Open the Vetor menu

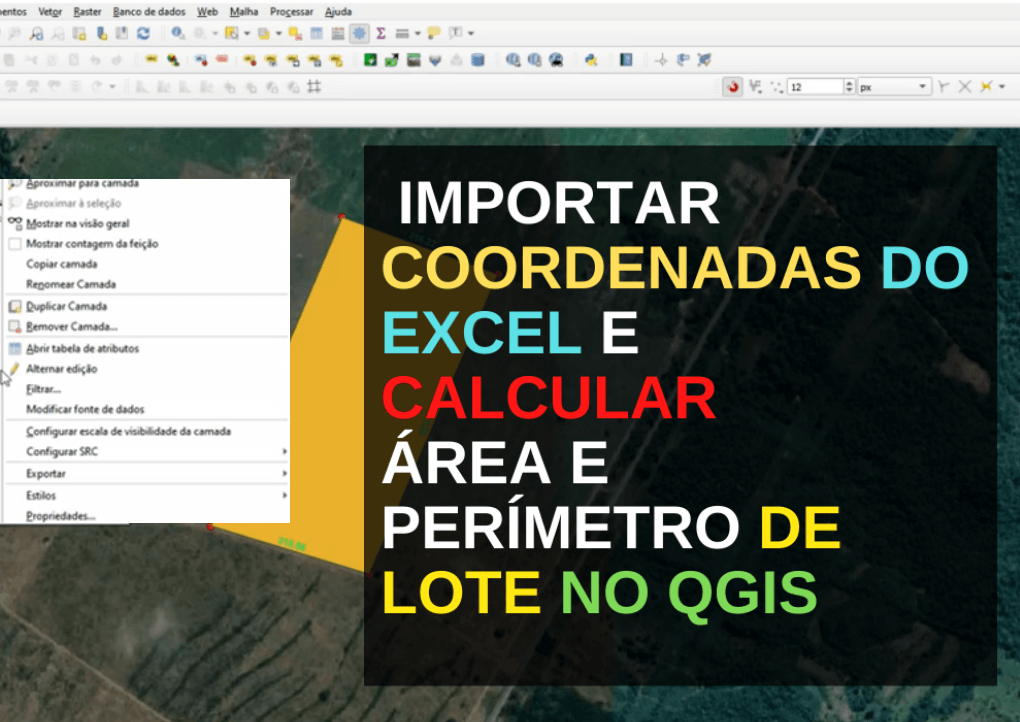click(x=50, y=12)
